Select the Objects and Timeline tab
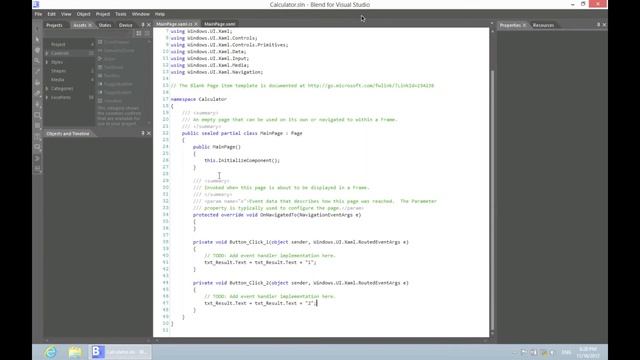 point(68,133)
